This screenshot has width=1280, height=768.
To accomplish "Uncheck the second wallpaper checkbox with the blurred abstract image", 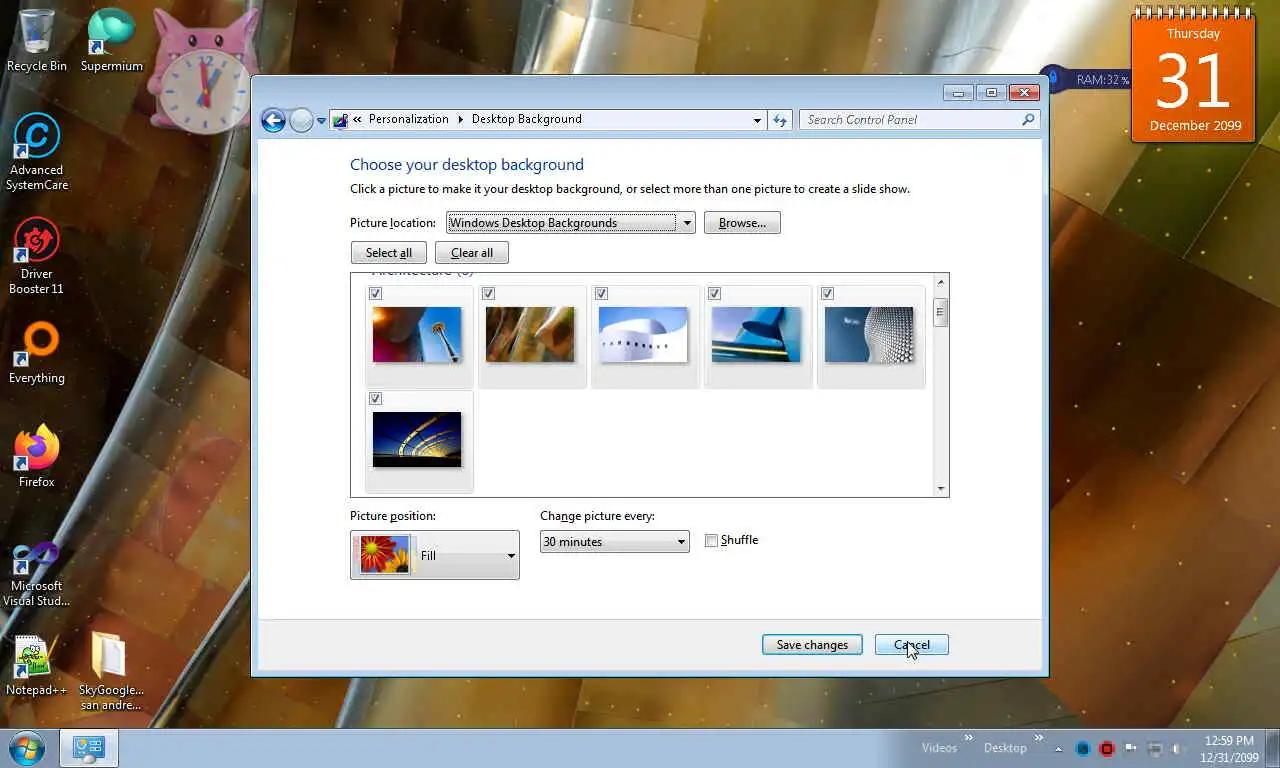I will 489,293.
